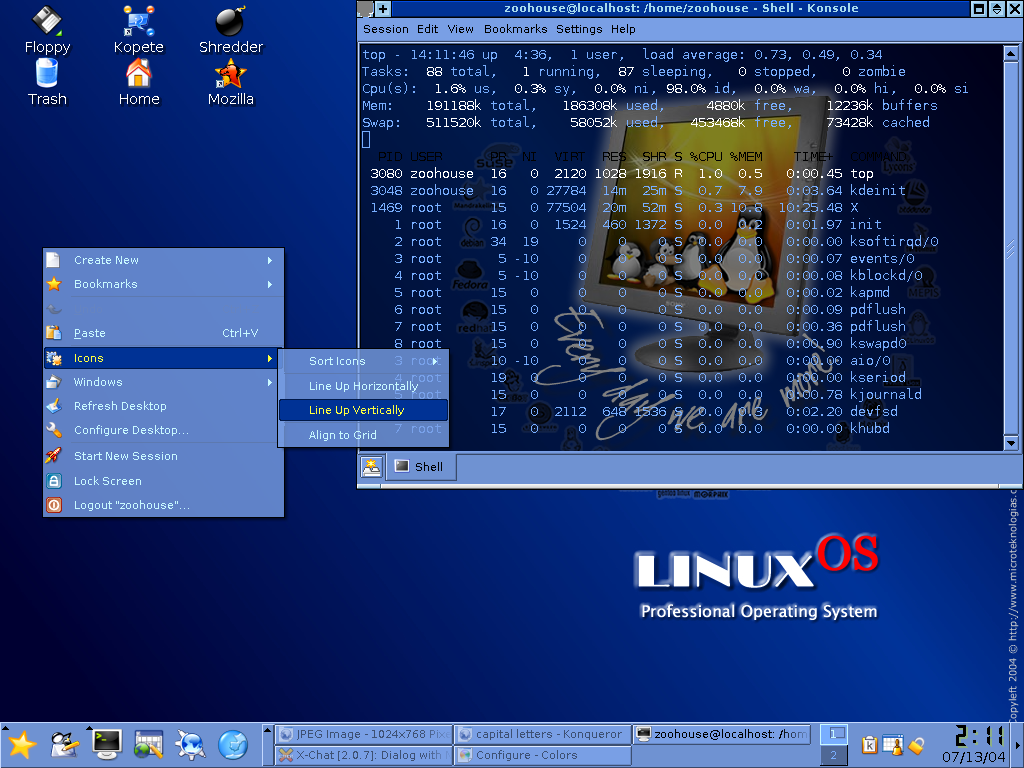Switch to zoohouse@localhost taskbar button
Viewport: 1024px width, 768px height.
[x=722, y=734]
